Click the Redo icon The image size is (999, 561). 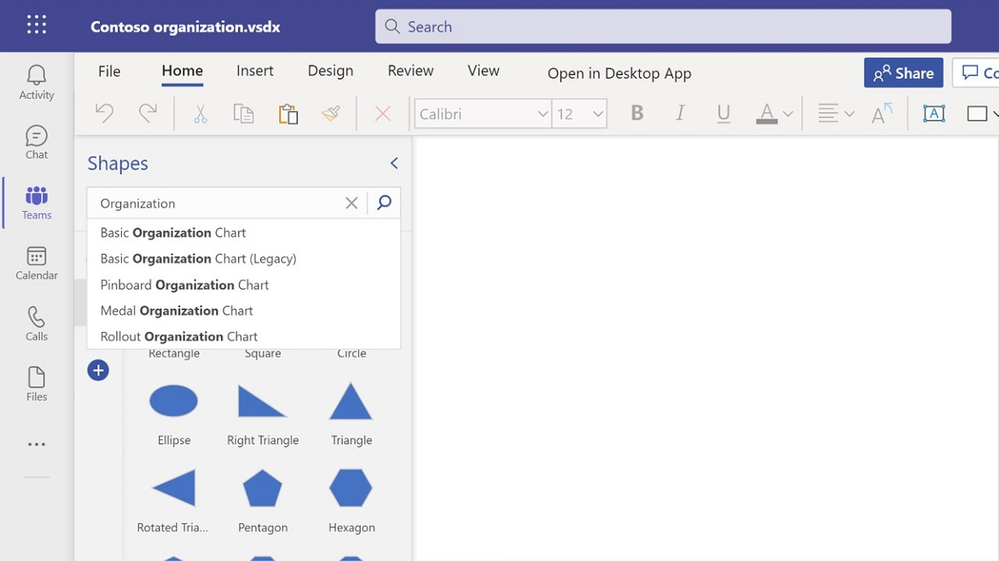[148, 113]
